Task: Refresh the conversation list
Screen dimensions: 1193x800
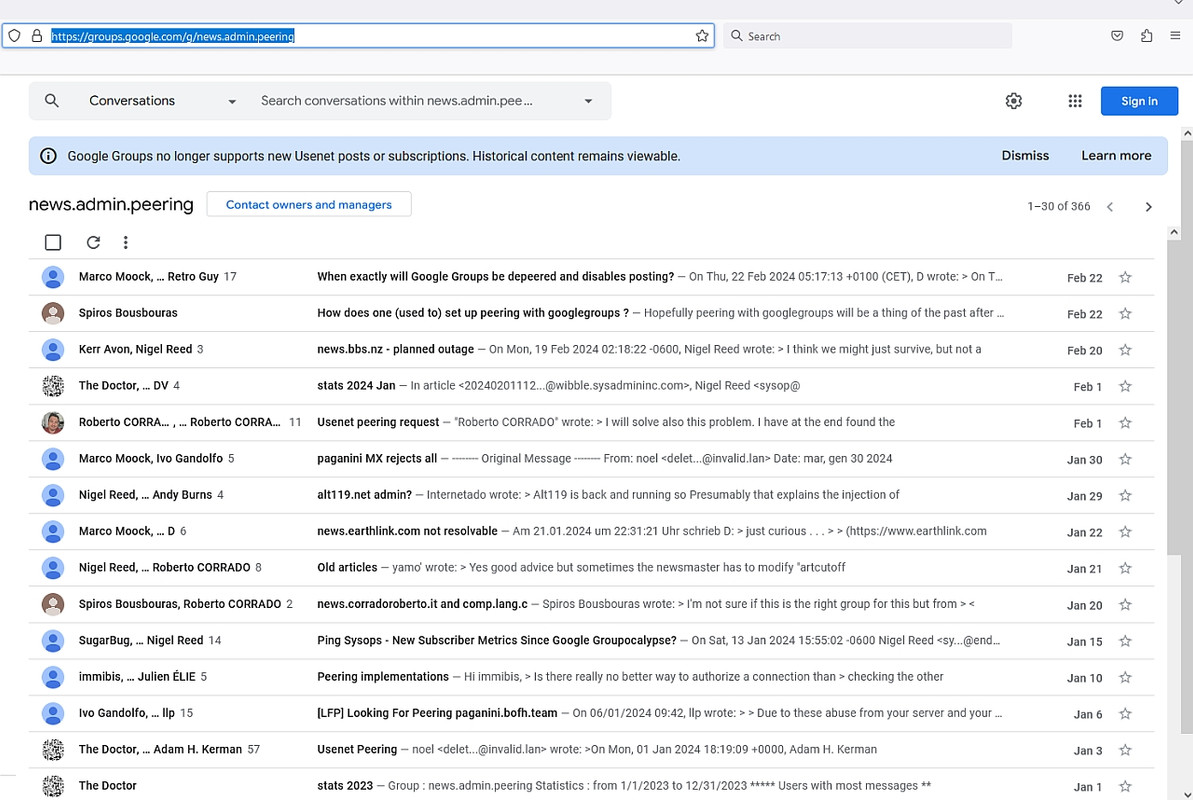Action: tap(93, 242)
